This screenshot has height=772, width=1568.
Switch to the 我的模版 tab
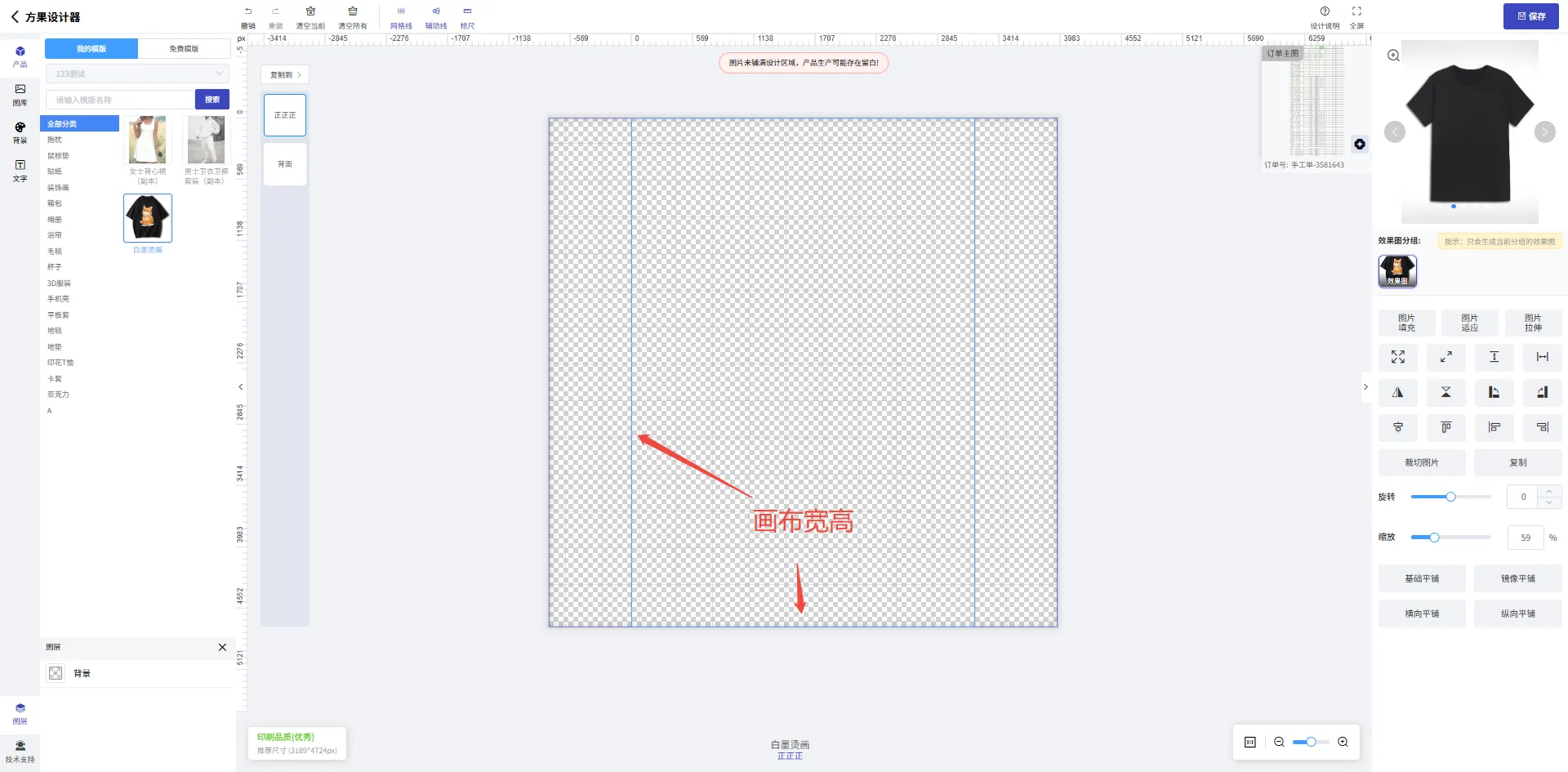(x=91, y=49)
